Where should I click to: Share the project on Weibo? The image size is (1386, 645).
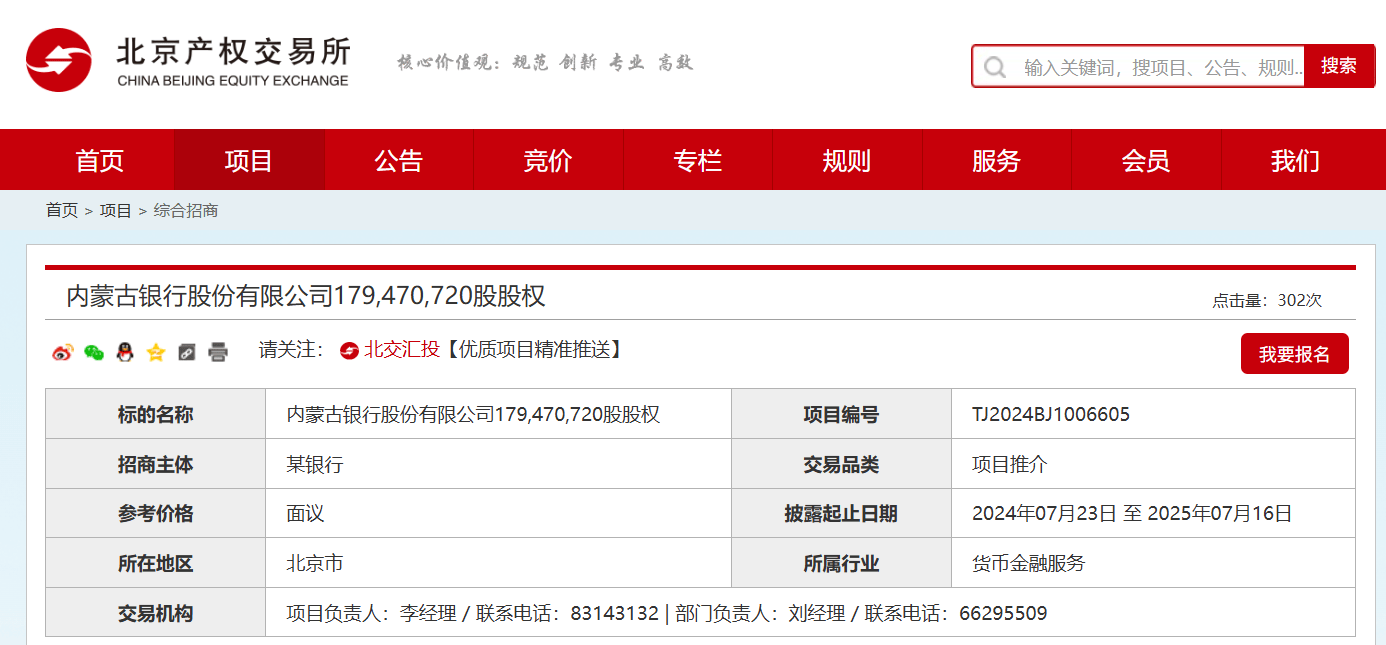click(63, 352)
